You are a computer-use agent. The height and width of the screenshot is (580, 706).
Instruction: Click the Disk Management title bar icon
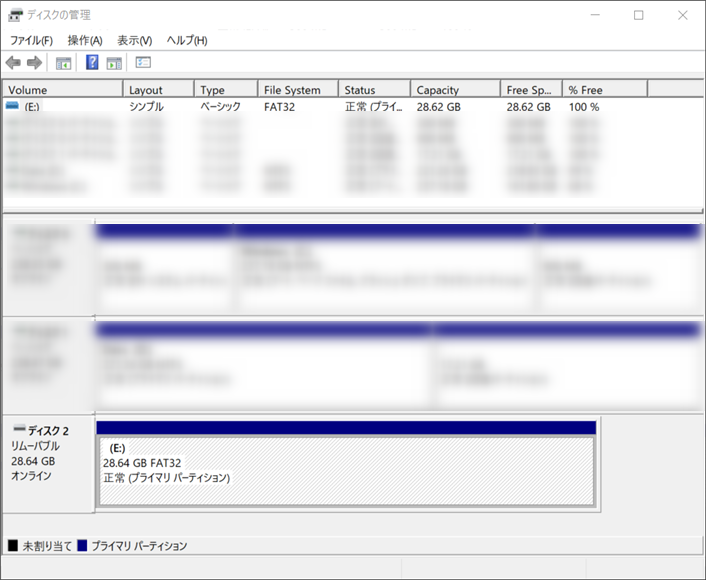coord(15,15)
